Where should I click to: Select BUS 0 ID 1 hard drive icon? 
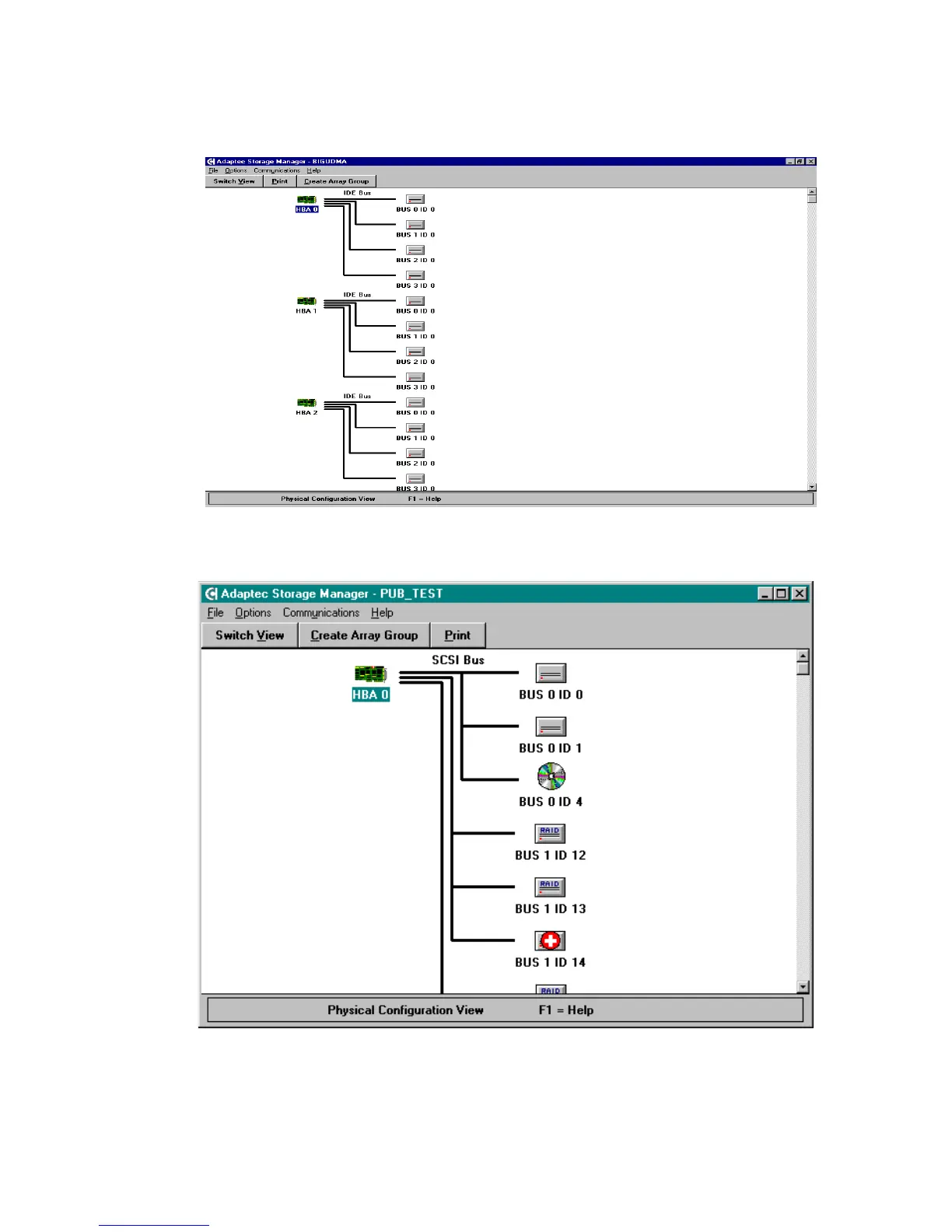(x=551, y=726)
